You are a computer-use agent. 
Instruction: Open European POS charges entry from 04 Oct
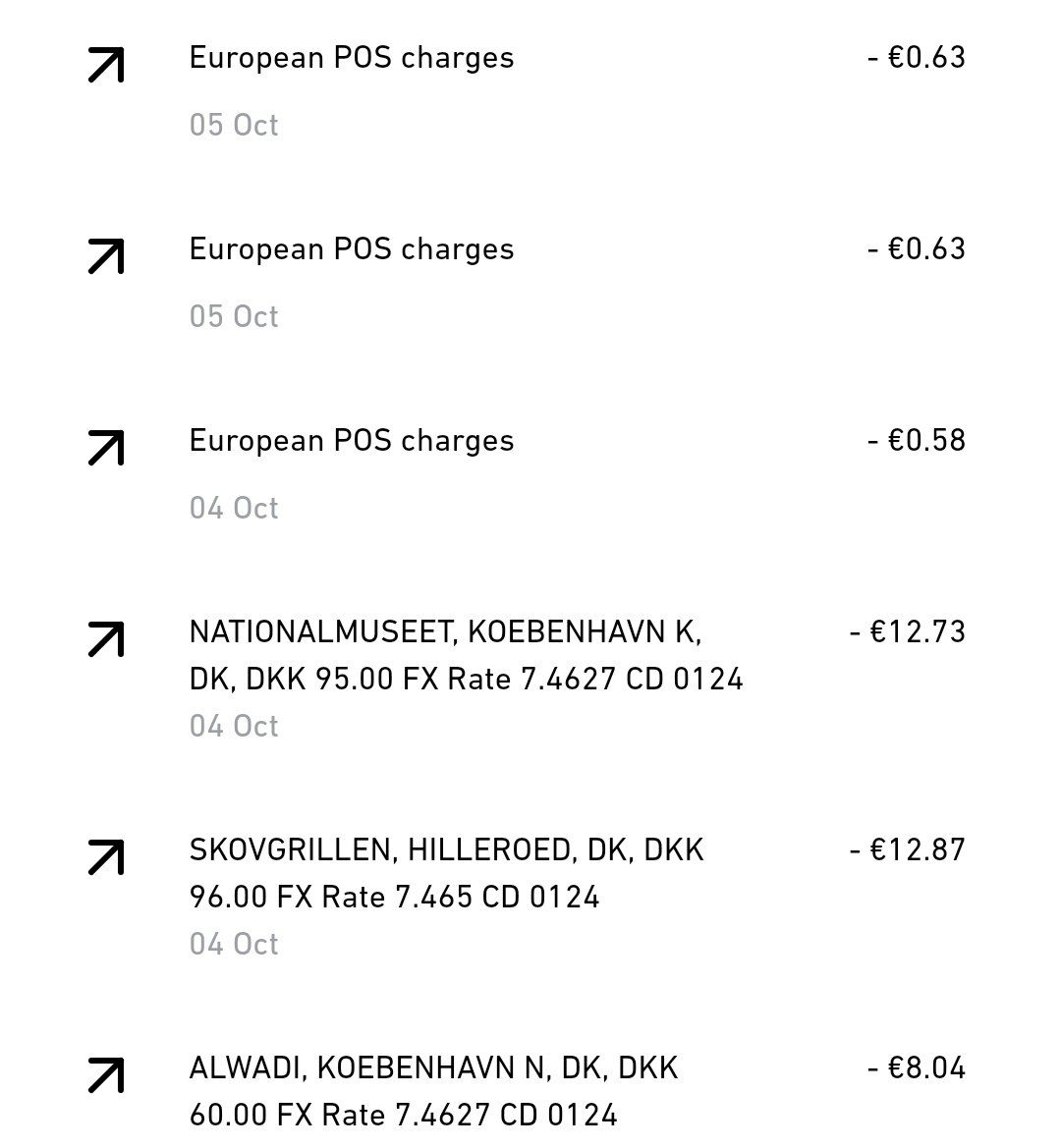click(351, 441)
